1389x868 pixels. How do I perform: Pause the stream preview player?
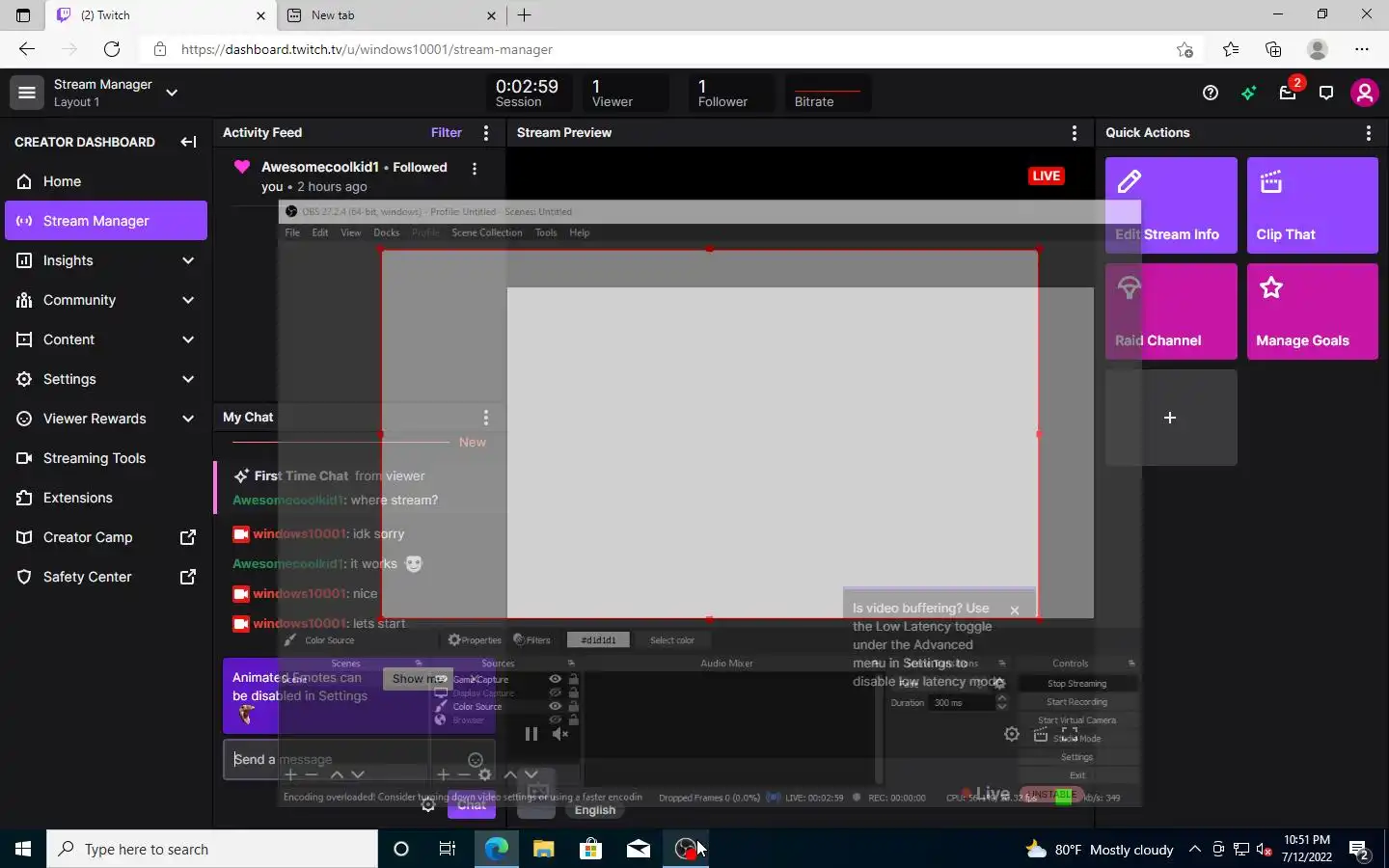point(531,734)
